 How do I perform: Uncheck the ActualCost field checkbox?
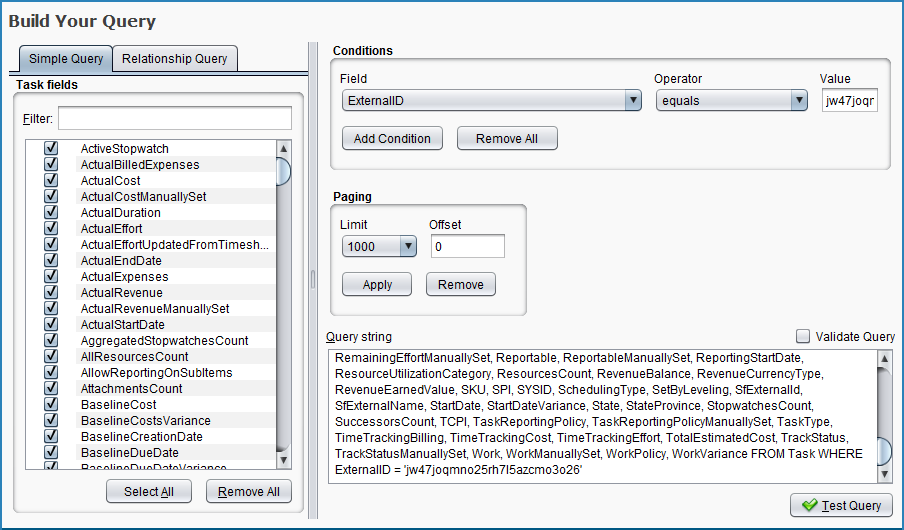tap(51, 181)
